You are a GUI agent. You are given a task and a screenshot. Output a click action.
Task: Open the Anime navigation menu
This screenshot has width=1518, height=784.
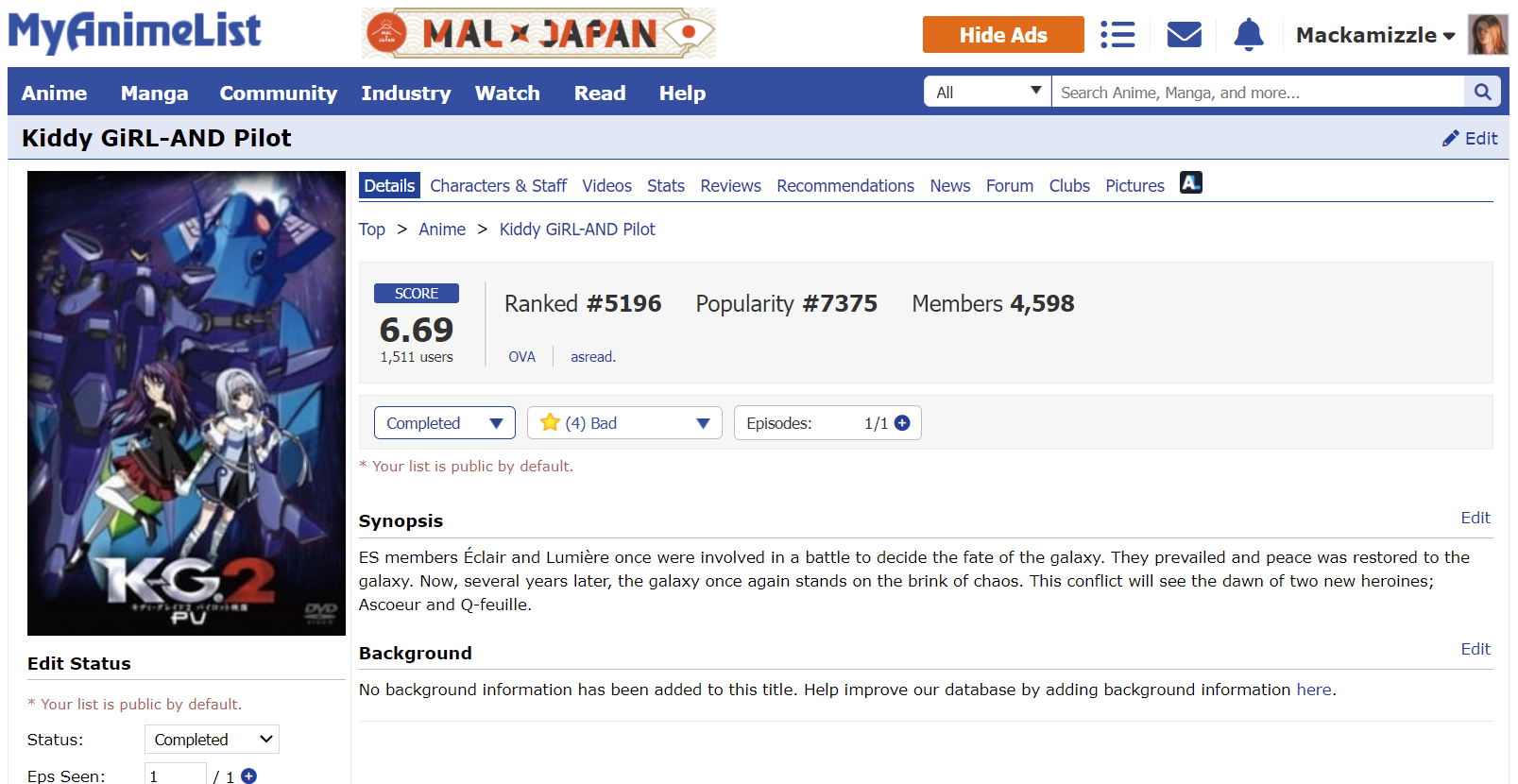point(54,93)
